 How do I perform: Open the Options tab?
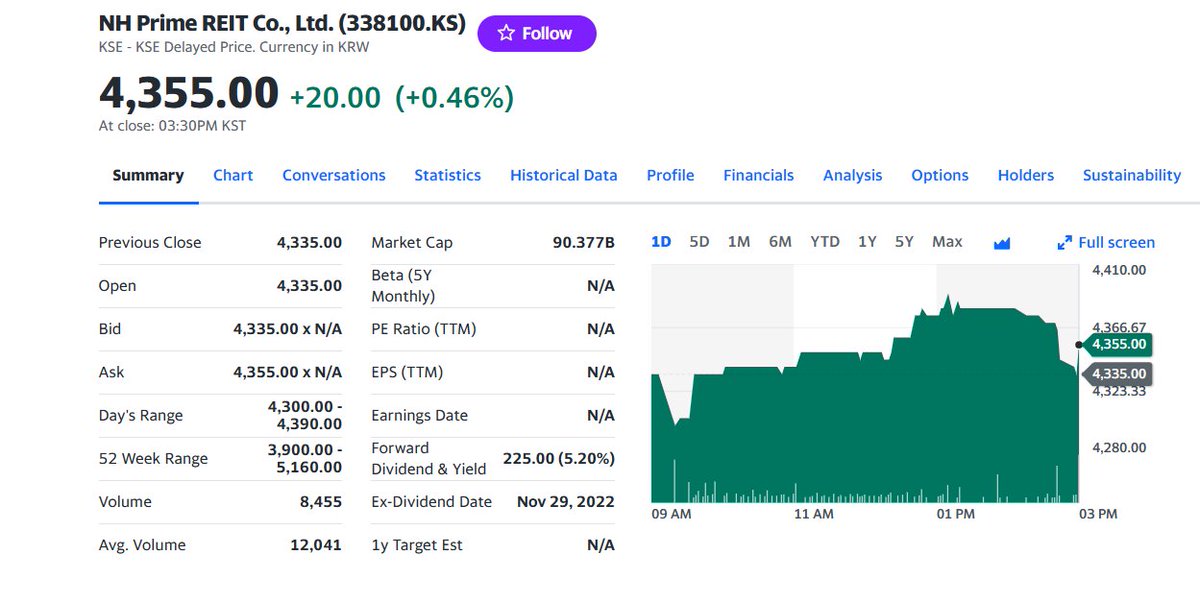940,175
